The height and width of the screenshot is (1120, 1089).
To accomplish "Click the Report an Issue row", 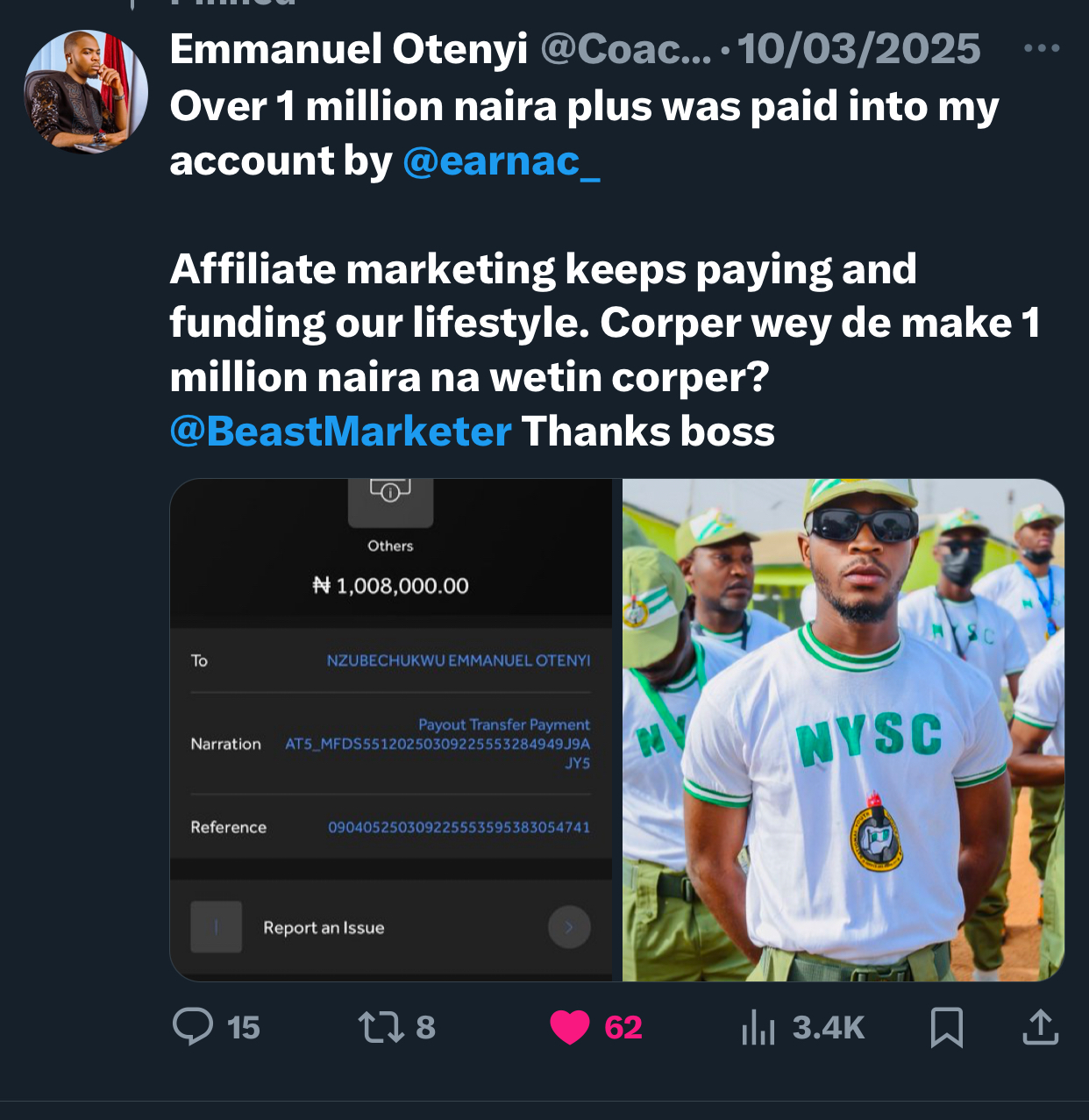I will pos(391,927).
